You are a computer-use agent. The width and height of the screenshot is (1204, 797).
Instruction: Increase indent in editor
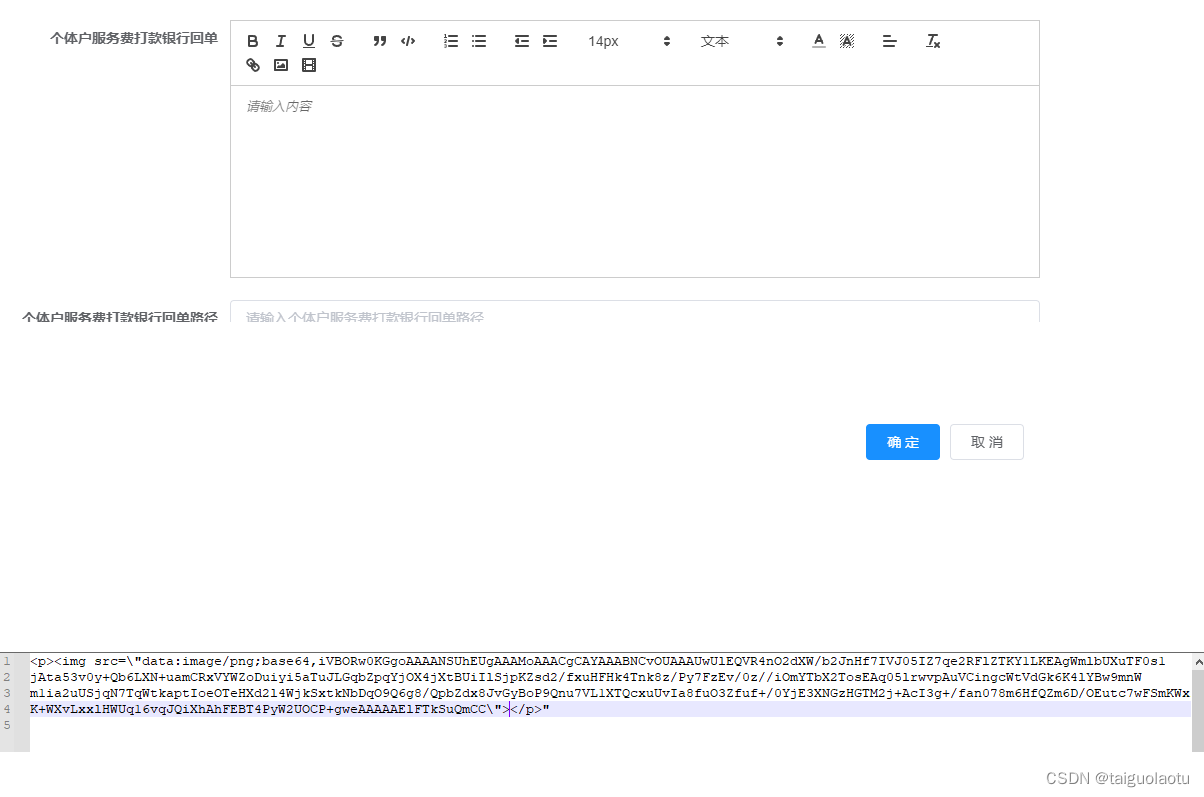[x=550, y=41]
